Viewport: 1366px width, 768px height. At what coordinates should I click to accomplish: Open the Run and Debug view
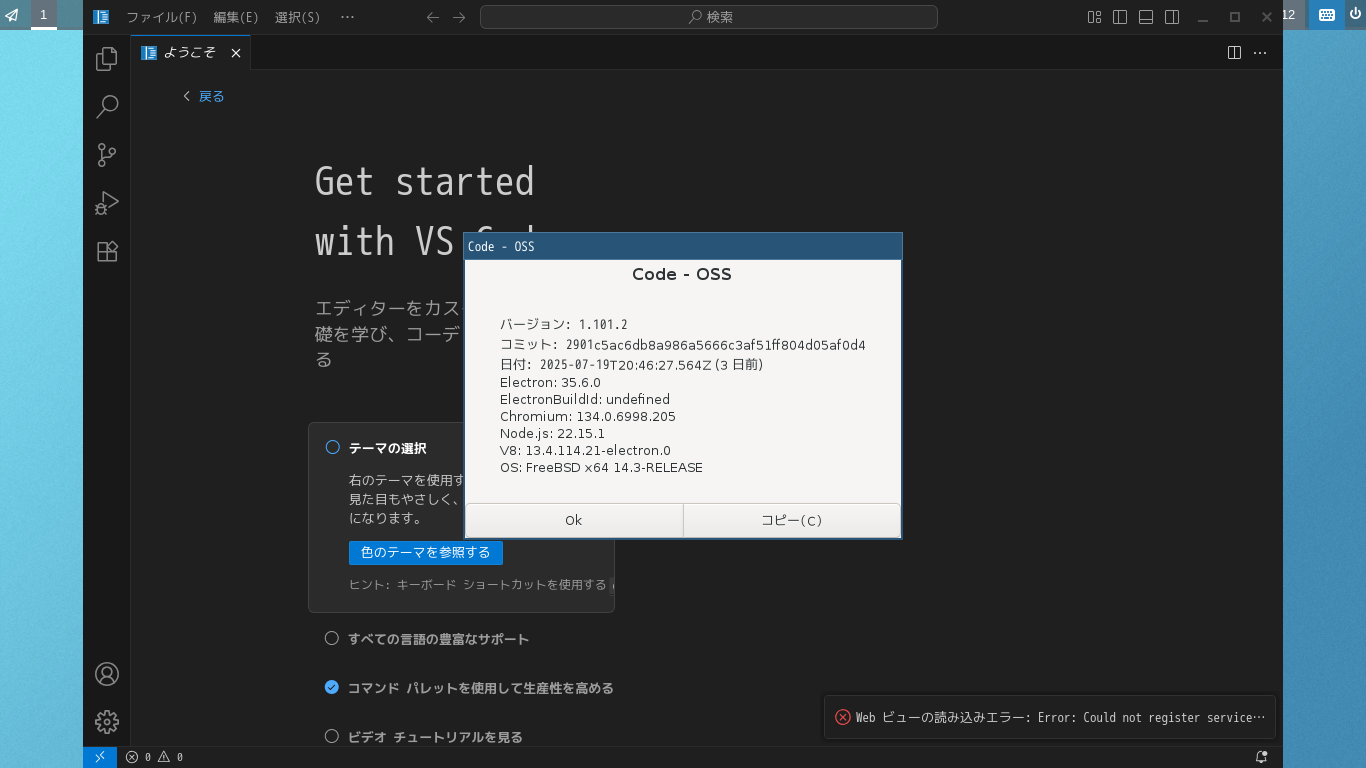coord(107,203)
